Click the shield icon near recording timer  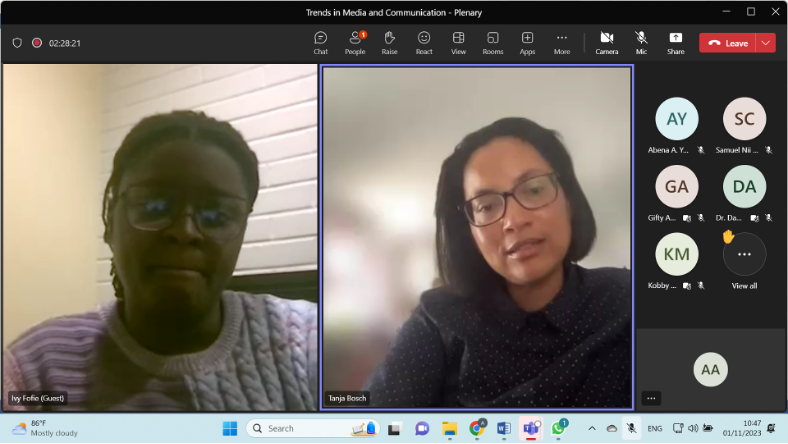click(x=17, y=43)
